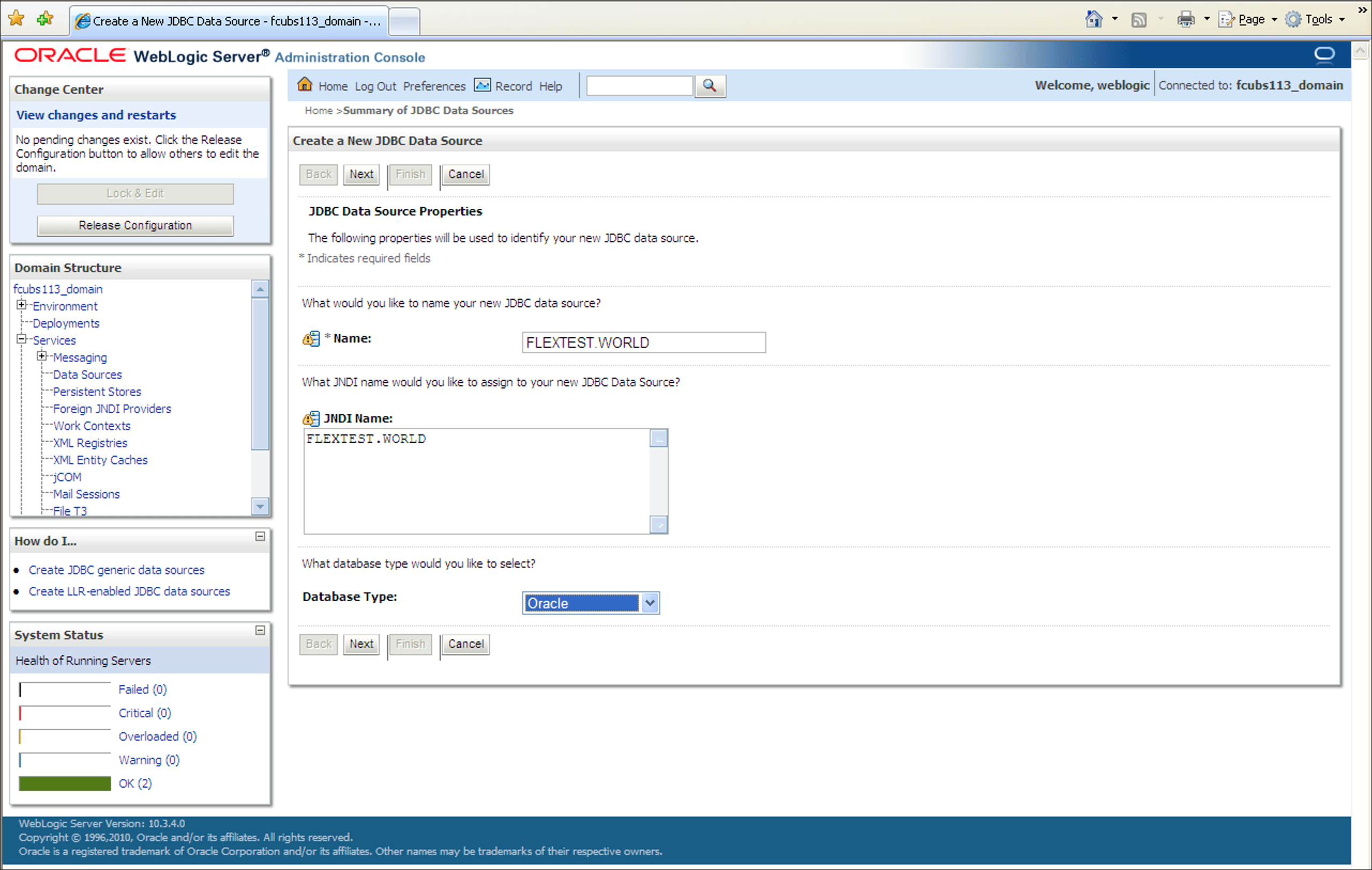Select Data Sources in the domain tree

pyautogui.click(x=87, y=375)
